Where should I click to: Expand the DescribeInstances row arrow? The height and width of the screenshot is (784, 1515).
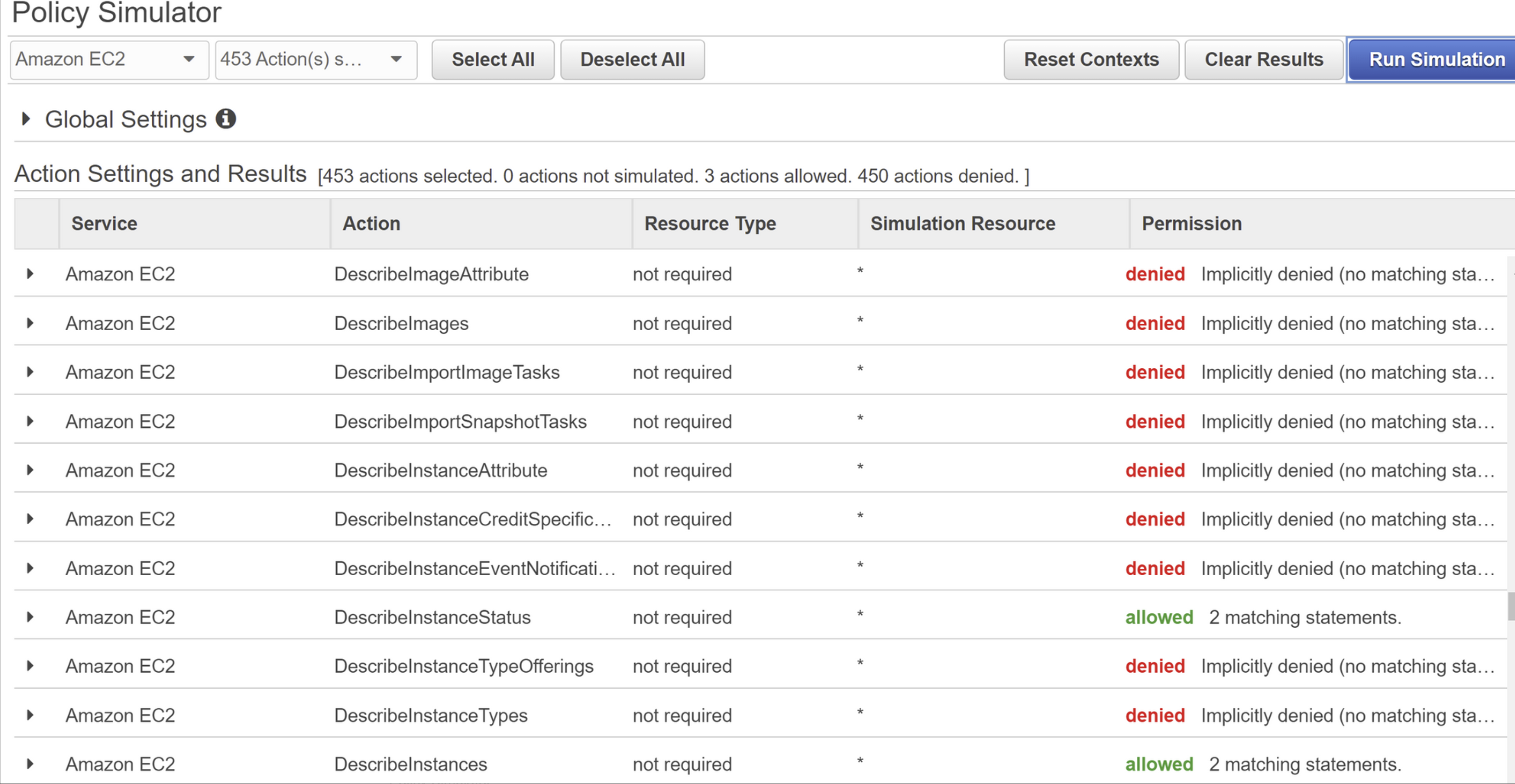click(30, 764)
